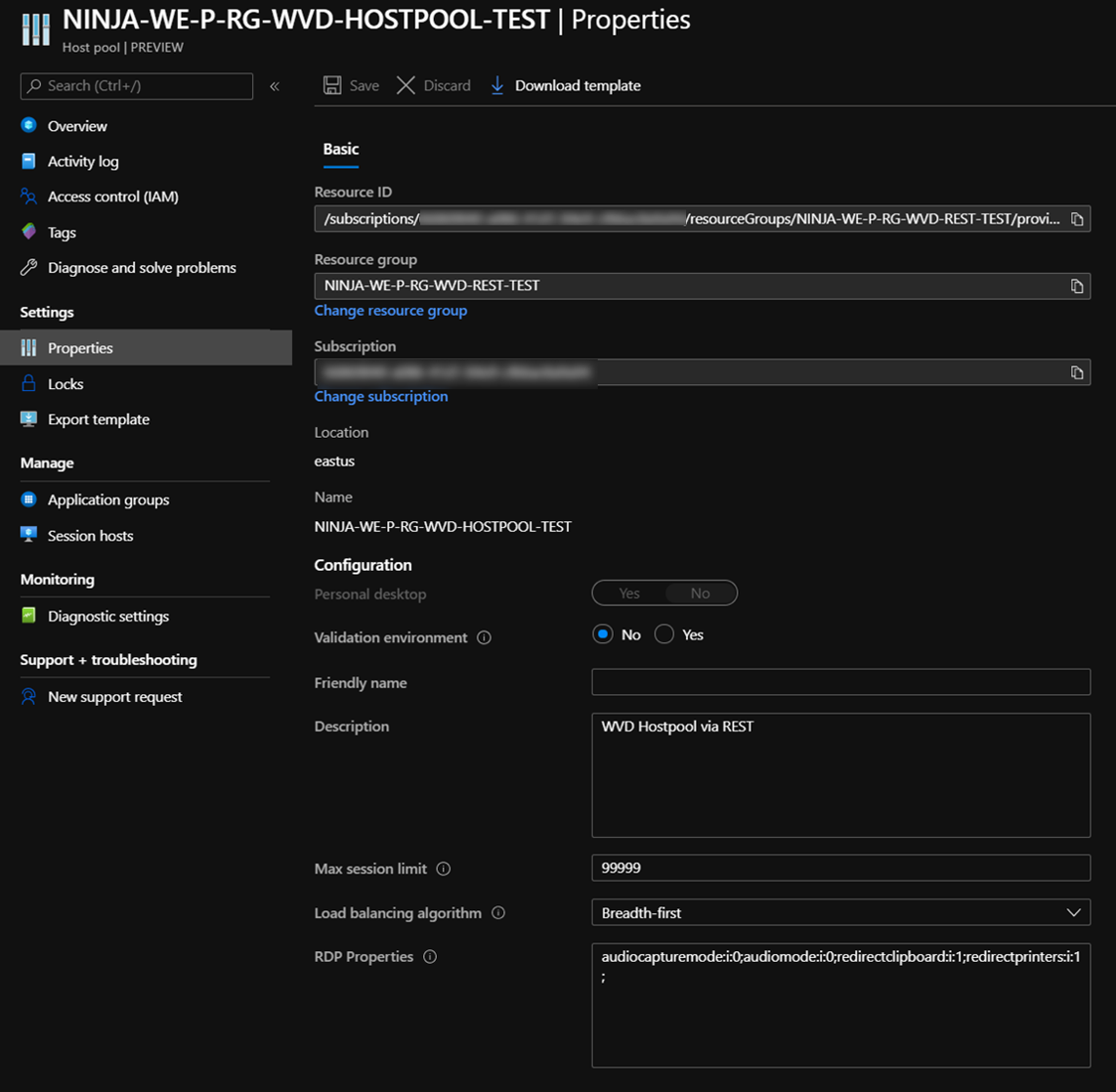Click the Discard button label
Image resolution: width=1116 pixels, height=1092 pixels.
click(x=447, y=85)
